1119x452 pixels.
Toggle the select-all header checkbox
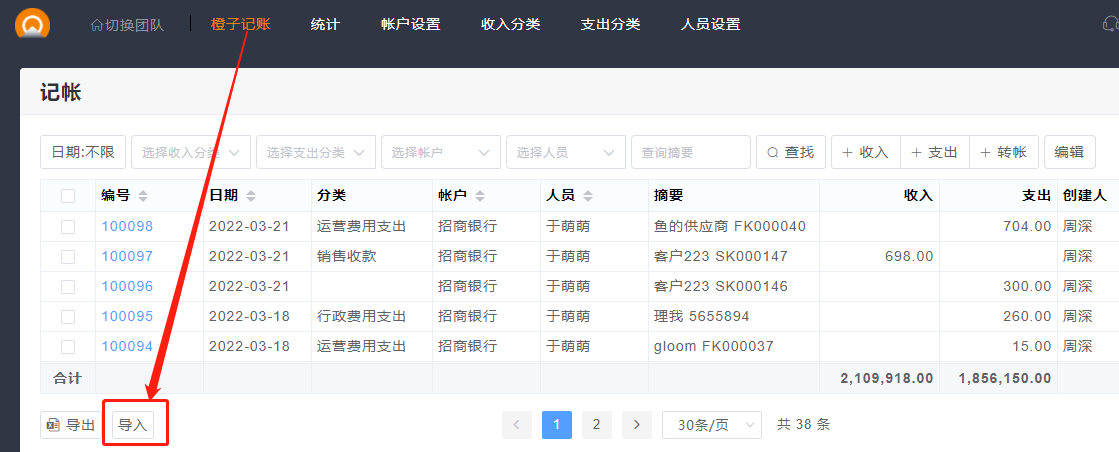pos(68,196)
